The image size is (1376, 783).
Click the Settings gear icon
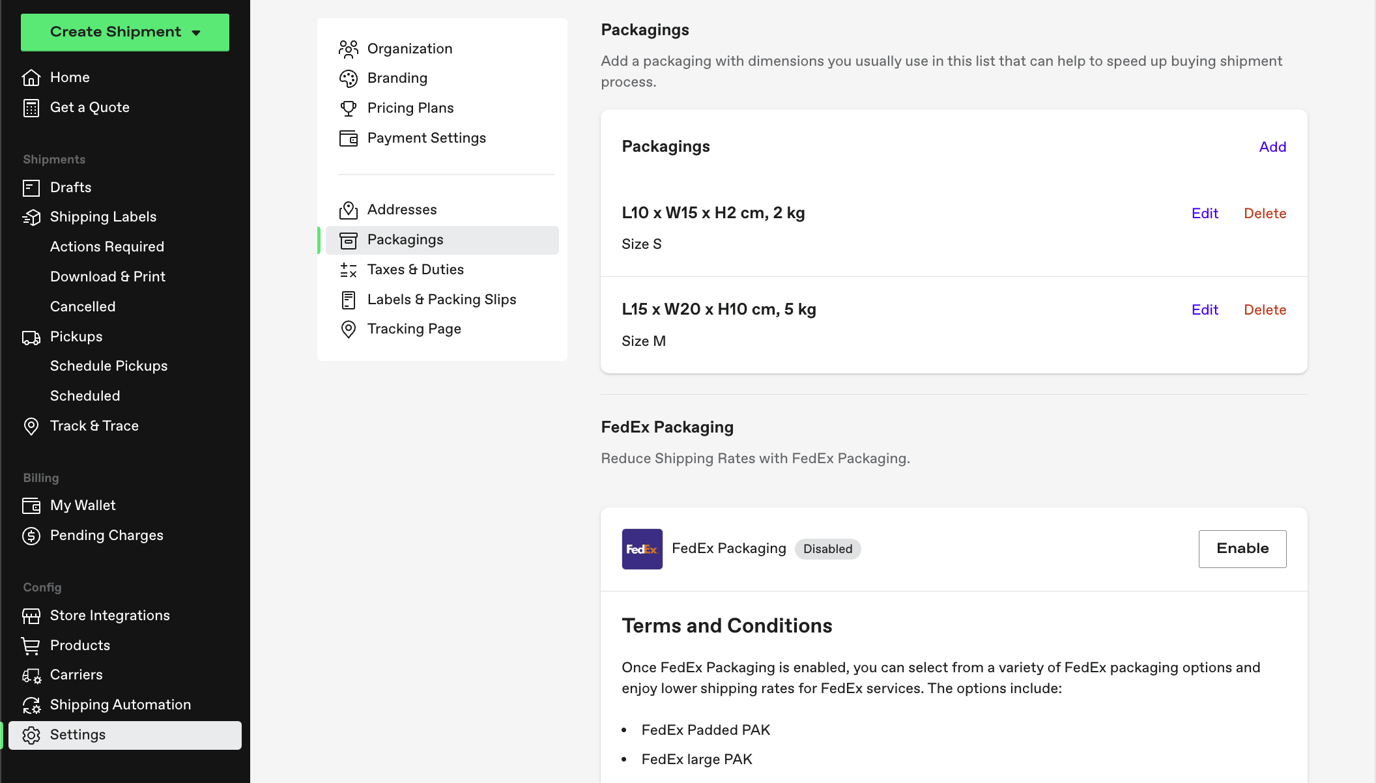click(31, 734)
